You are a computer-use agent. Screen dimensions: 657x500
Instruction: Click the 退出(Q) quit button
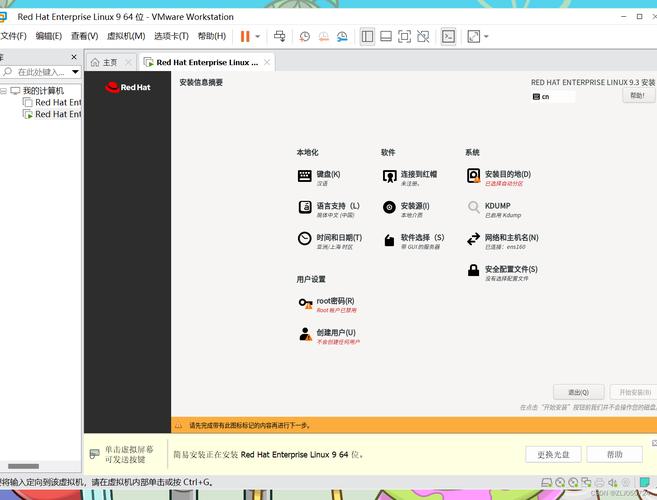tap(579, 392)
